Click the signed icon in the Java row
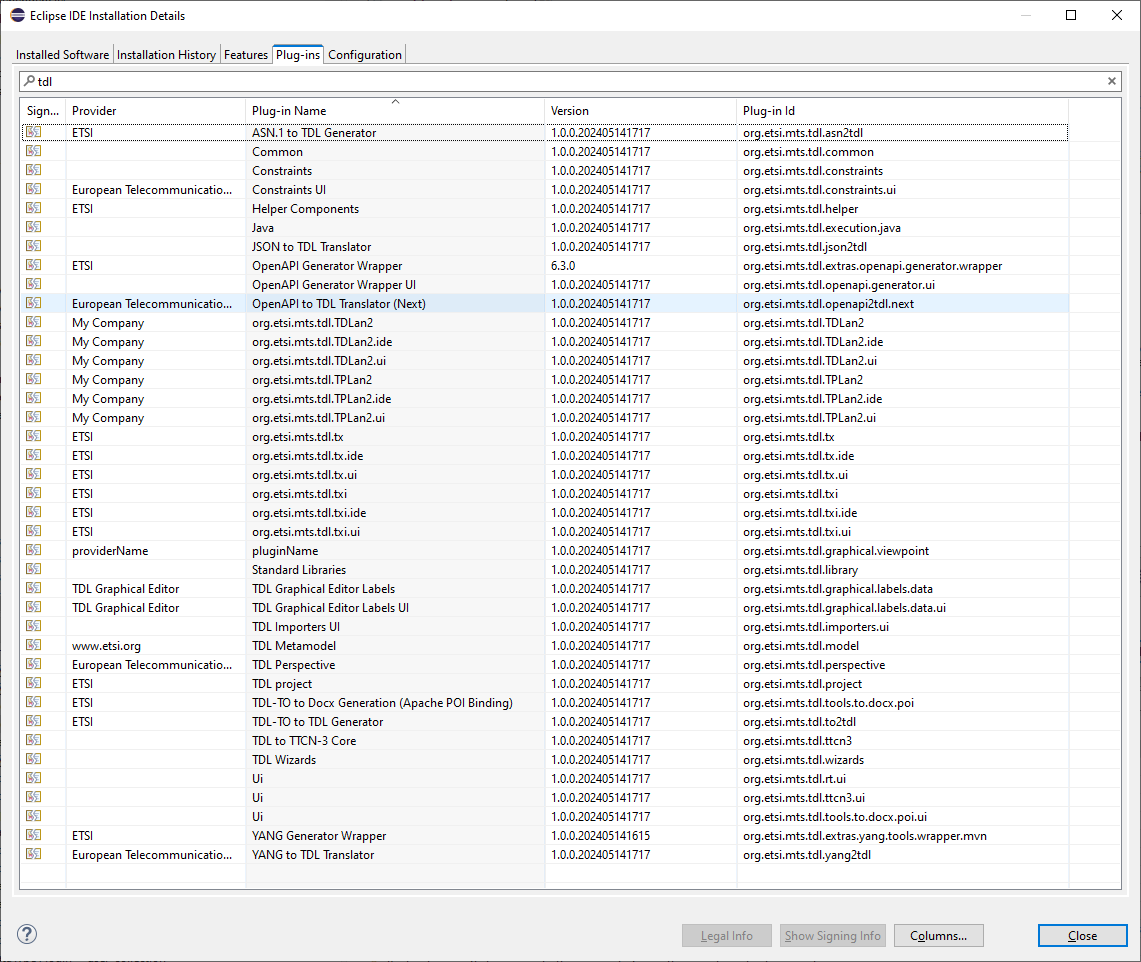This screenshot has height=962, width=1141. click(x=33, y=227)
